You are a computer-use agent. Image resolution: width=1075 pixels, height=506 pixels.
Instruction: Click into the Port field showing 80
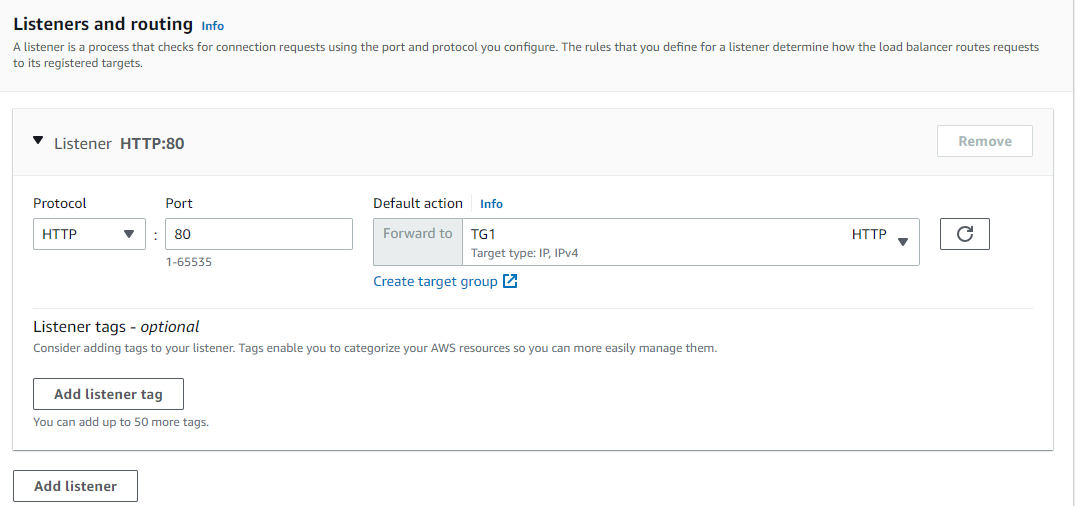coord(258,234)
